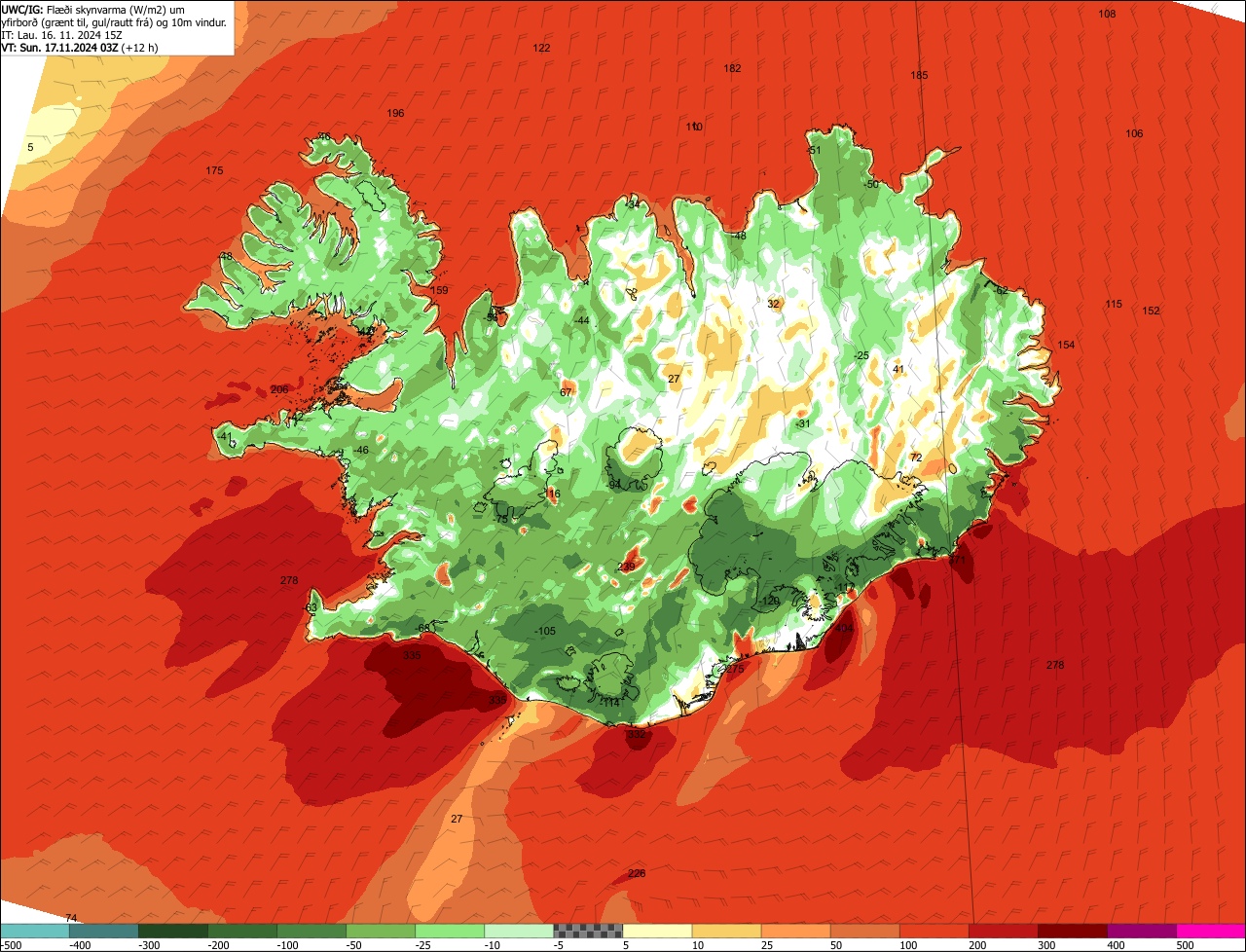Click the map value '335'
The width and height of the screenshot is (1246, 952).
point(412,655)
